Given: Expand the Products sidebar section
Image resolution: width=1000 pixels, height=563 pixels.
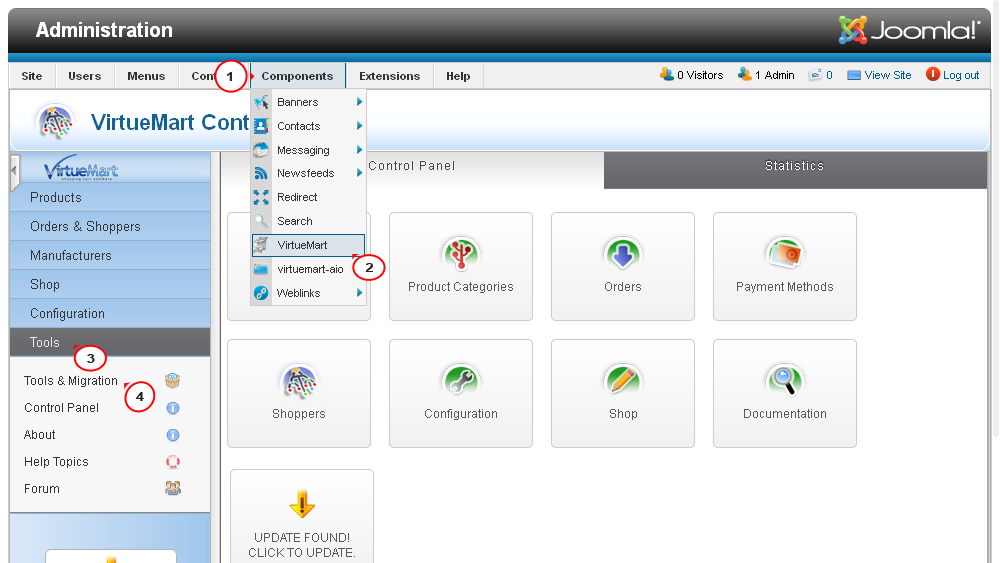Looking at the screenshot, I should [110, 198].
